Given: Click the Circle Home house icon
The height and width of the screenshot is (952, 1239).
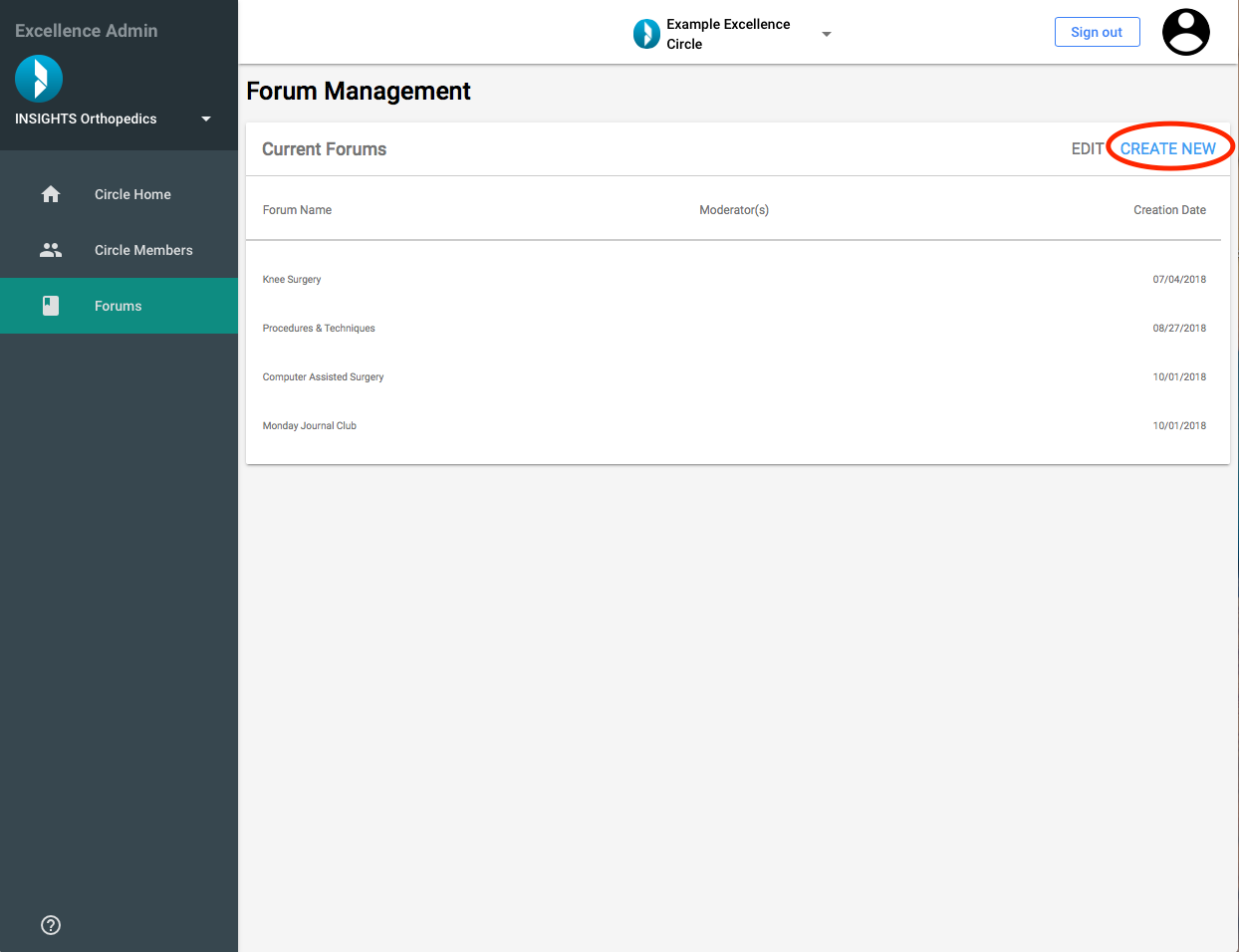Looking at the screenshot, I should point(51,194).
